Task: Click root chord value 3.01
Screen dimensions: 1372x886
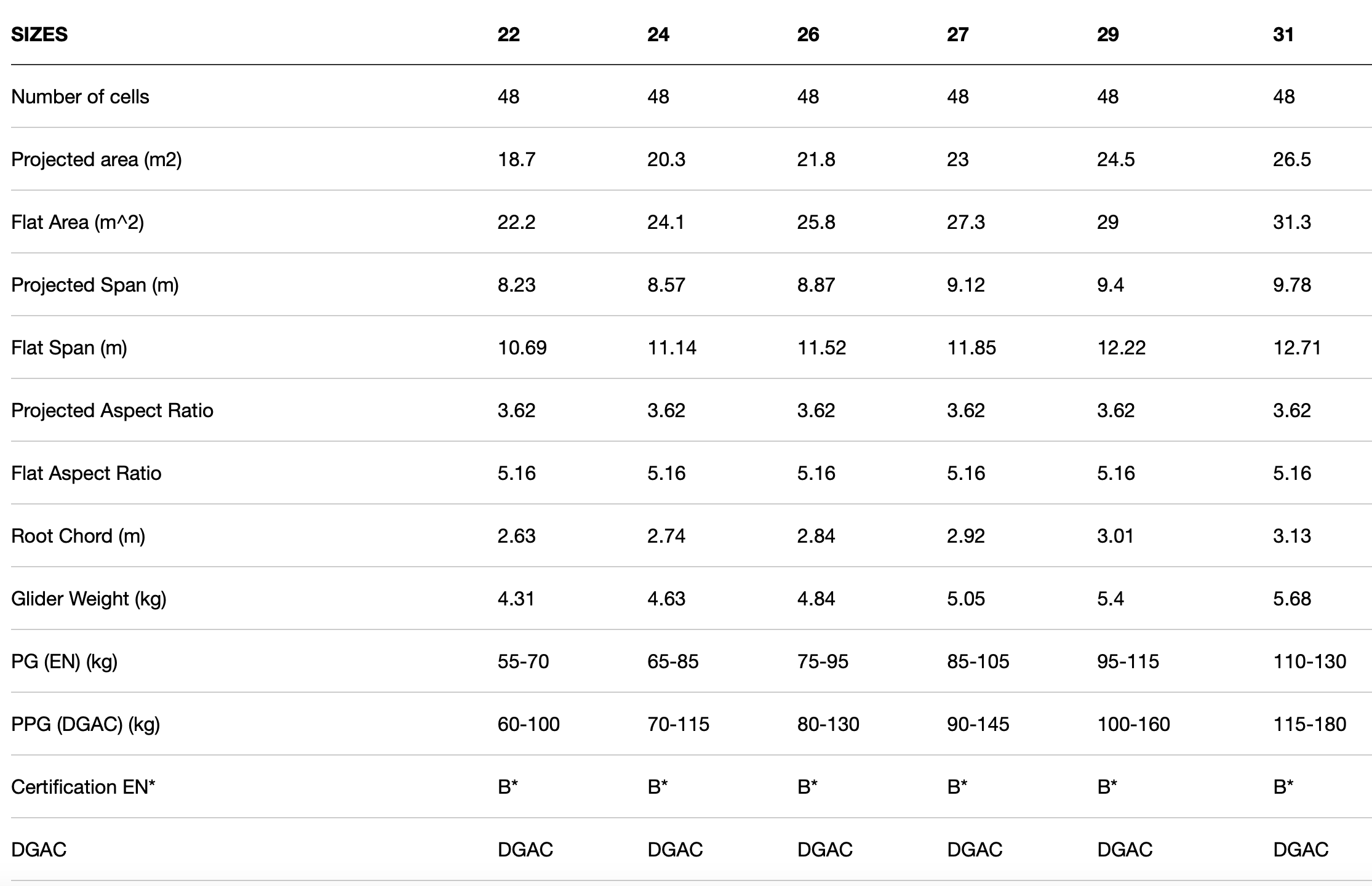Action: click(x=1115, y=536)
